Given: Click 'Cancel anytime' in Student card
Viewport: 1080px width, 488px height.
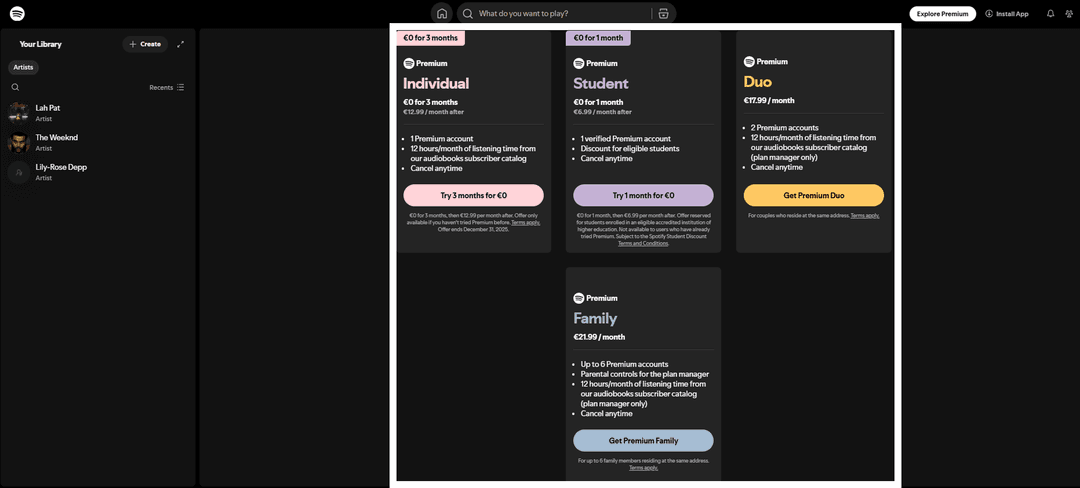Looking at the screenshot, I should tap(606, 159).
